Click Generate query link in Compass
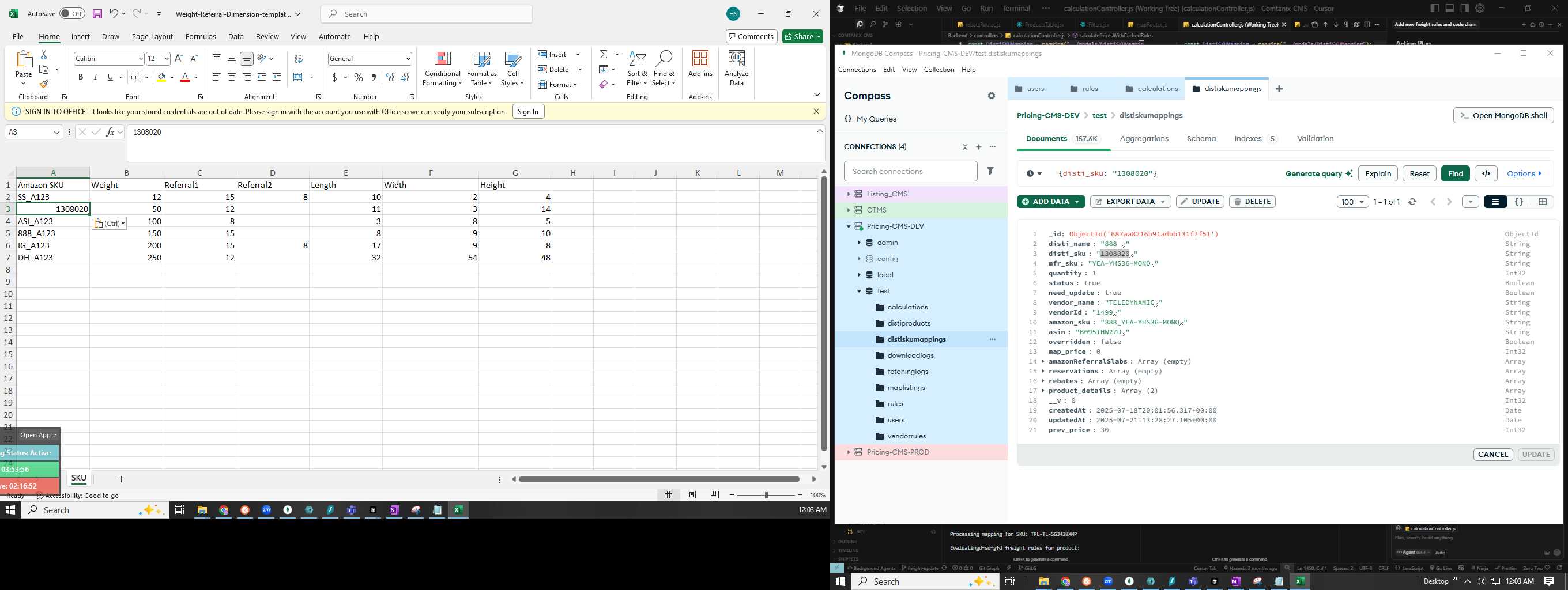The width and height of the screenshot is (1568, 590). tap(1314, 173)
